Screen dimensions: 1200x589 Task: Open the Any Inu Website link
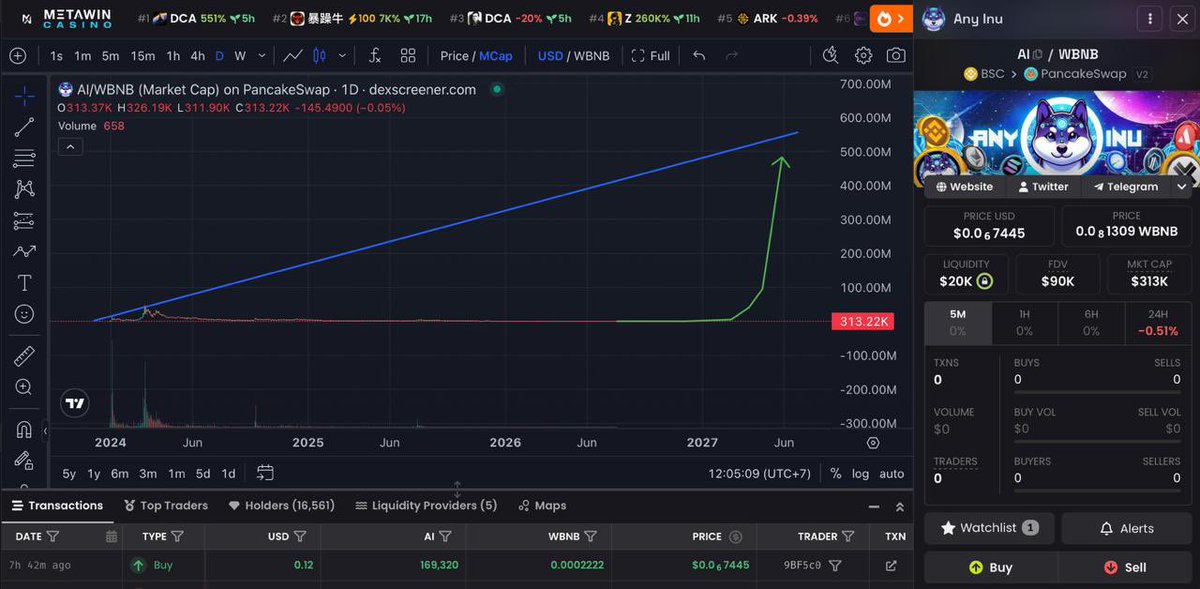click(964, 187)
